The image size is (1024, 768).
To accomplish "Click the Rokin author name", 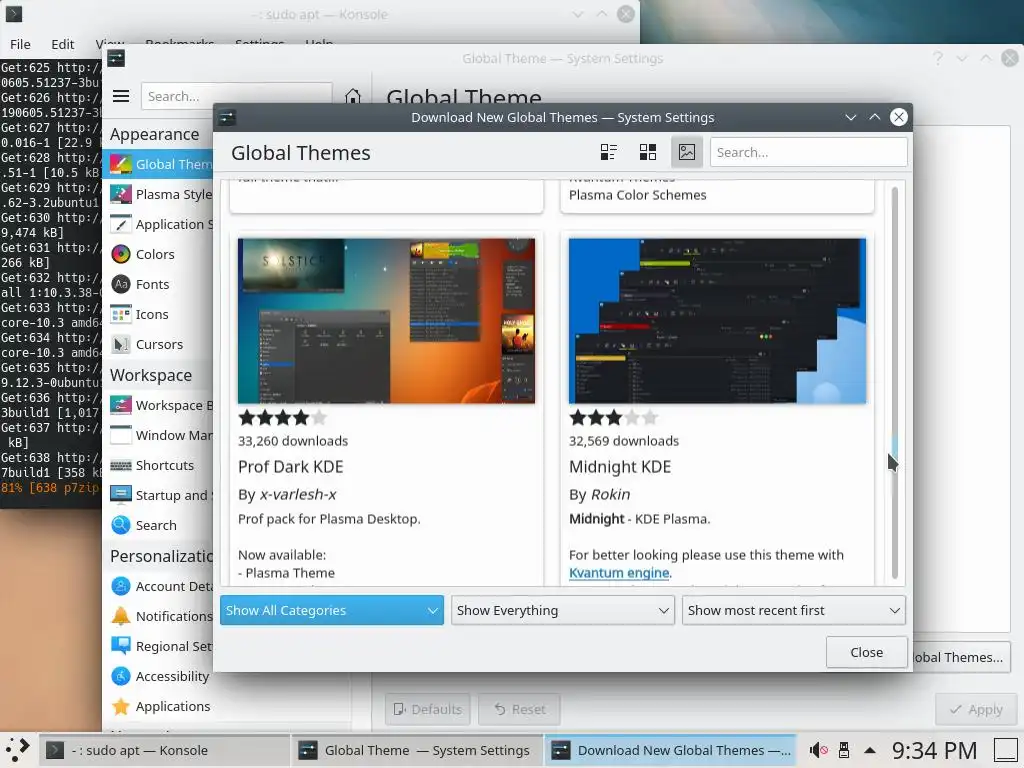I will (611, 494).
